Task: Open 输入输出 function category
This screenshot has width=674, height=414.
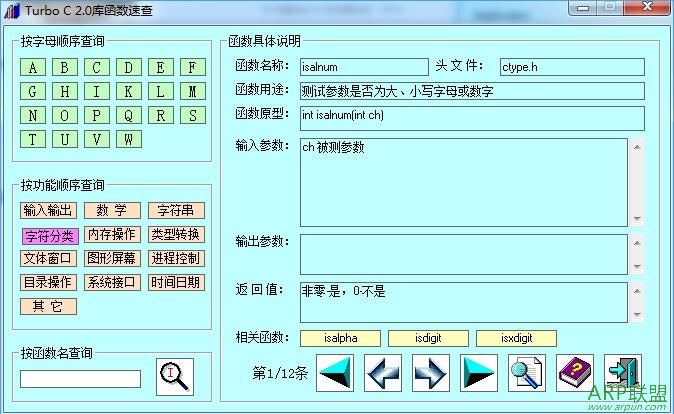Action: pyautogui.click(x=48, y=211)
